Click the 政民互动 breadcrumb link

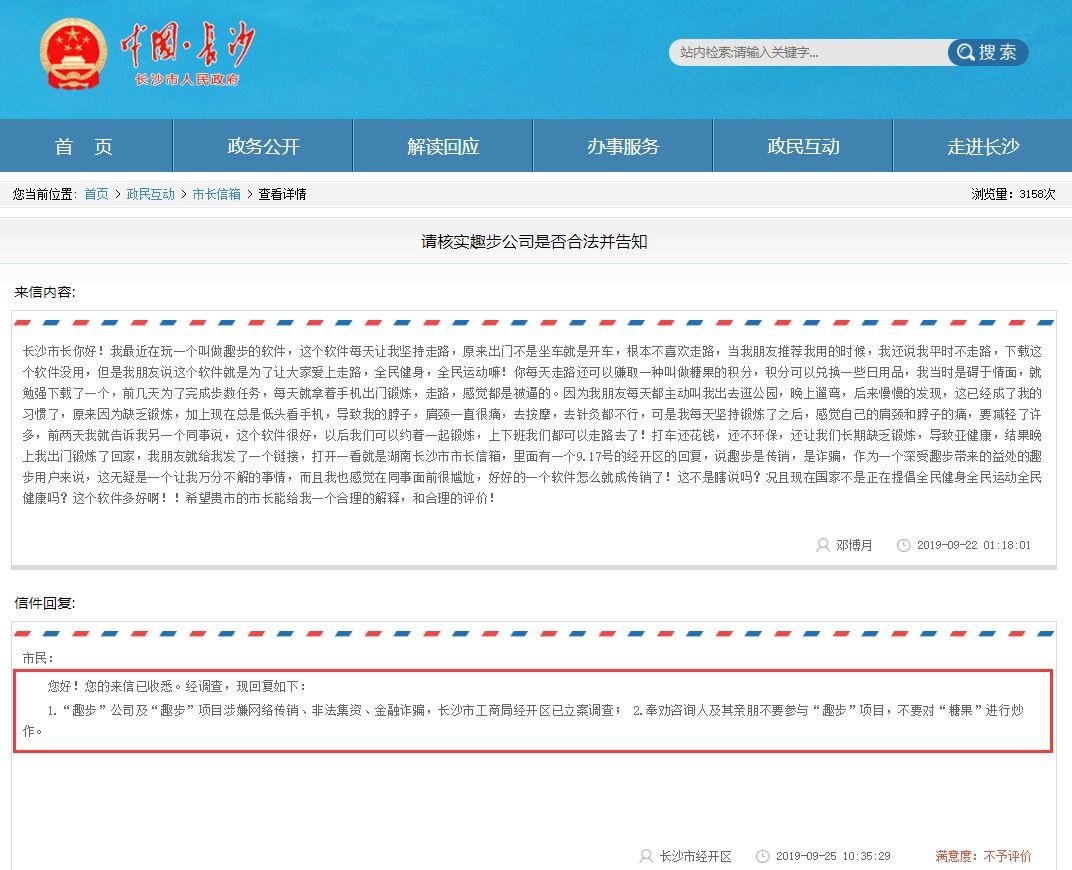click(150, 194)
